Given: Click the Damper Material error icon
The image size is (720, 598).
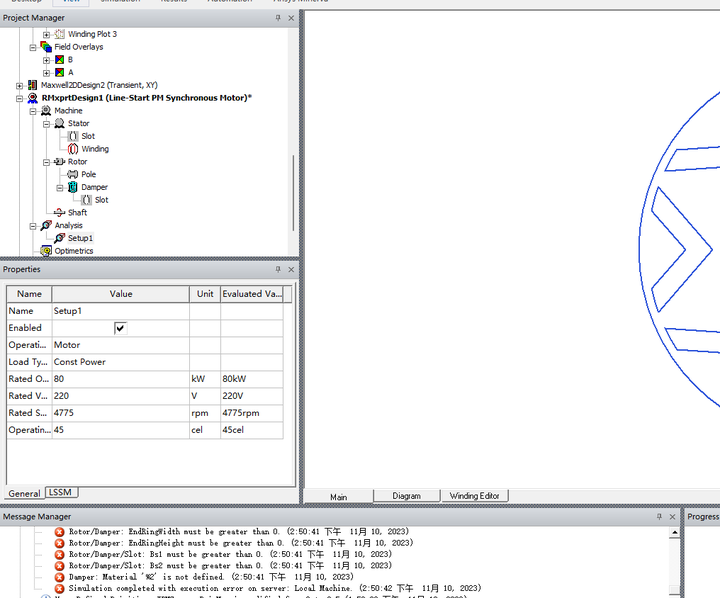Looking at the screenshot, I should [x=60, y=577].
